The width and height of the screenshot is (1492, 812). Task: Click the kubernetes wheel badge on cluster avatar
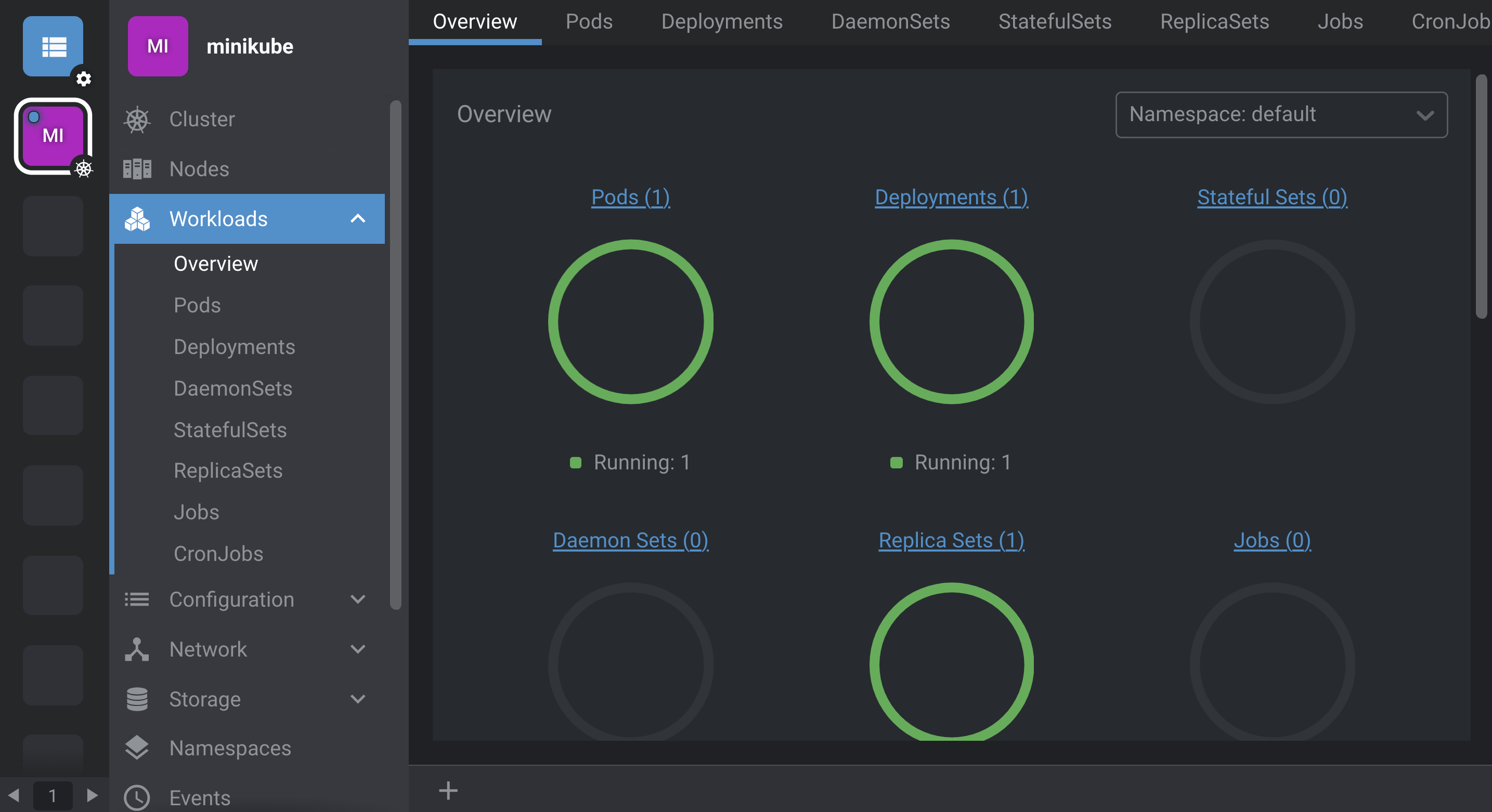click(x=85, y=169)
